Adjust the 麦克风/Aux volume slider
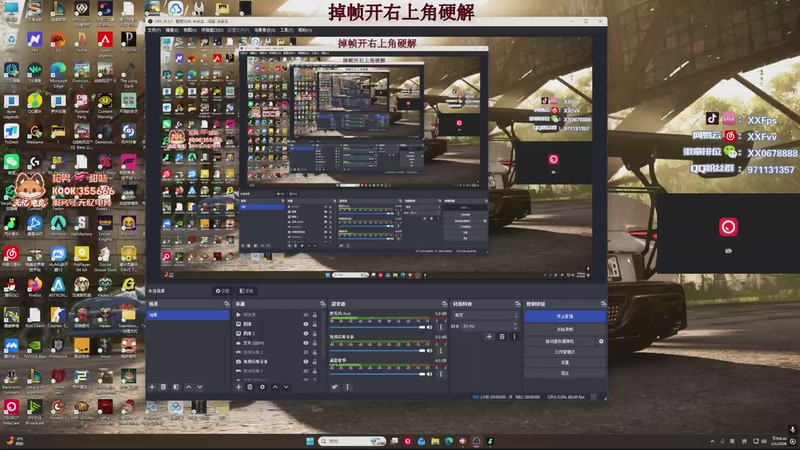 pos(378,327)
